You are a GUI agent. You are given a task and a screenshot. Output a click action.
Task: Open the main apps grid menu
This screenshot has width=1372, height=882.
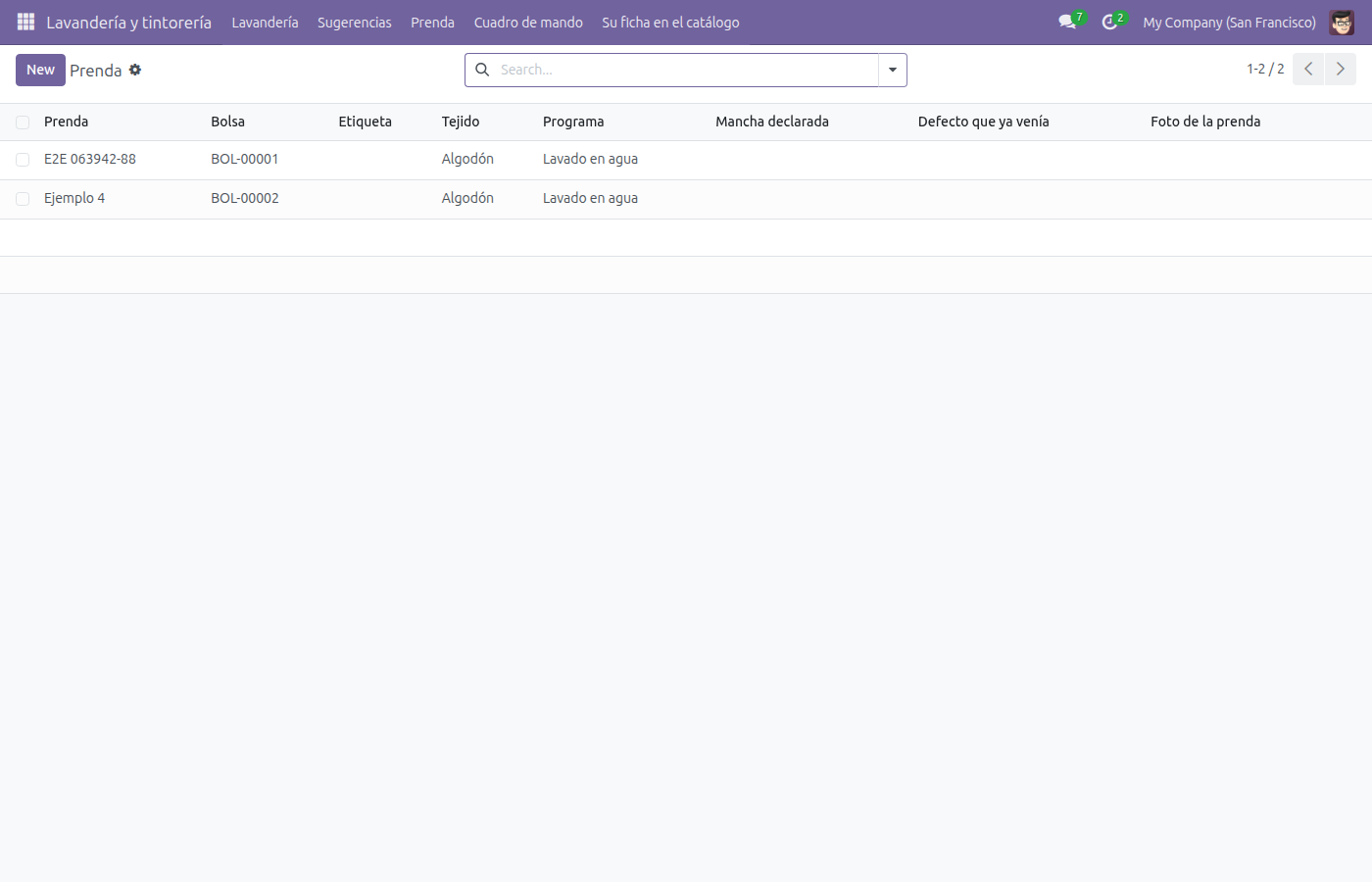pyautogui.click(x=25, y=22)
